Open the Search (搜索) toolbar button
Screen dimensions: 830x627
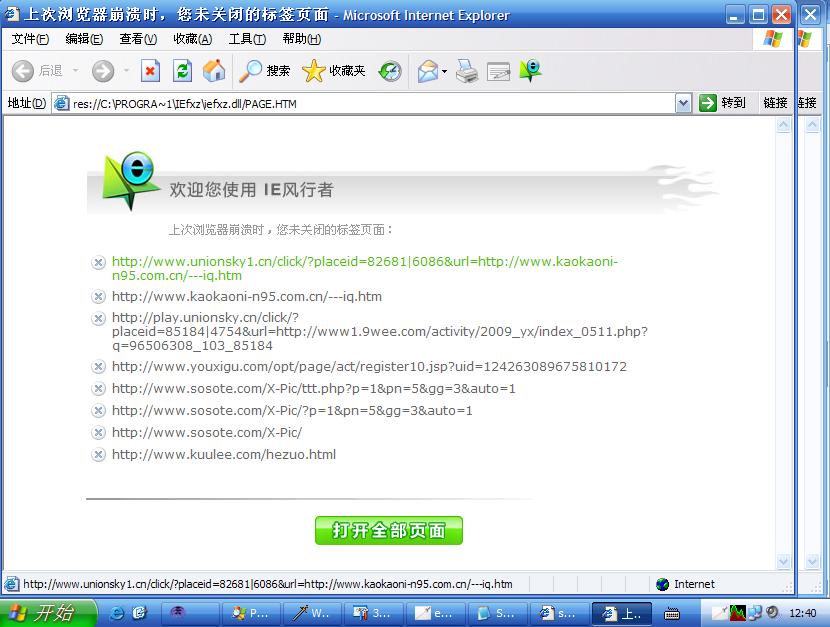264,71
